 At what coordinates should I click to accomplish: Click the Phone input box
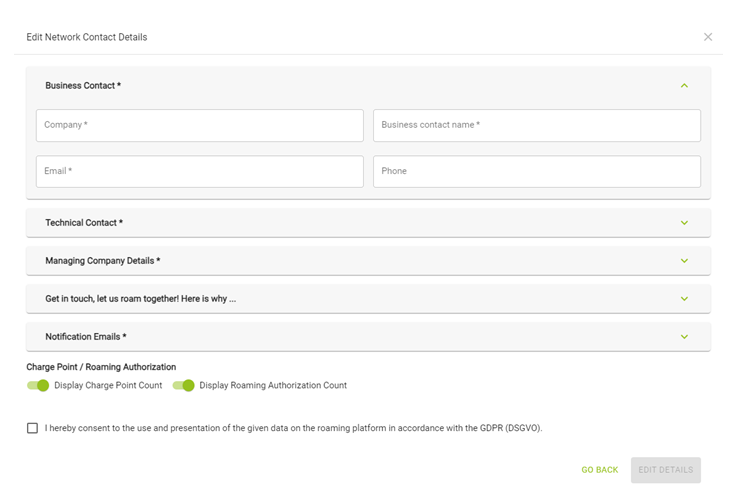(537, 171)
